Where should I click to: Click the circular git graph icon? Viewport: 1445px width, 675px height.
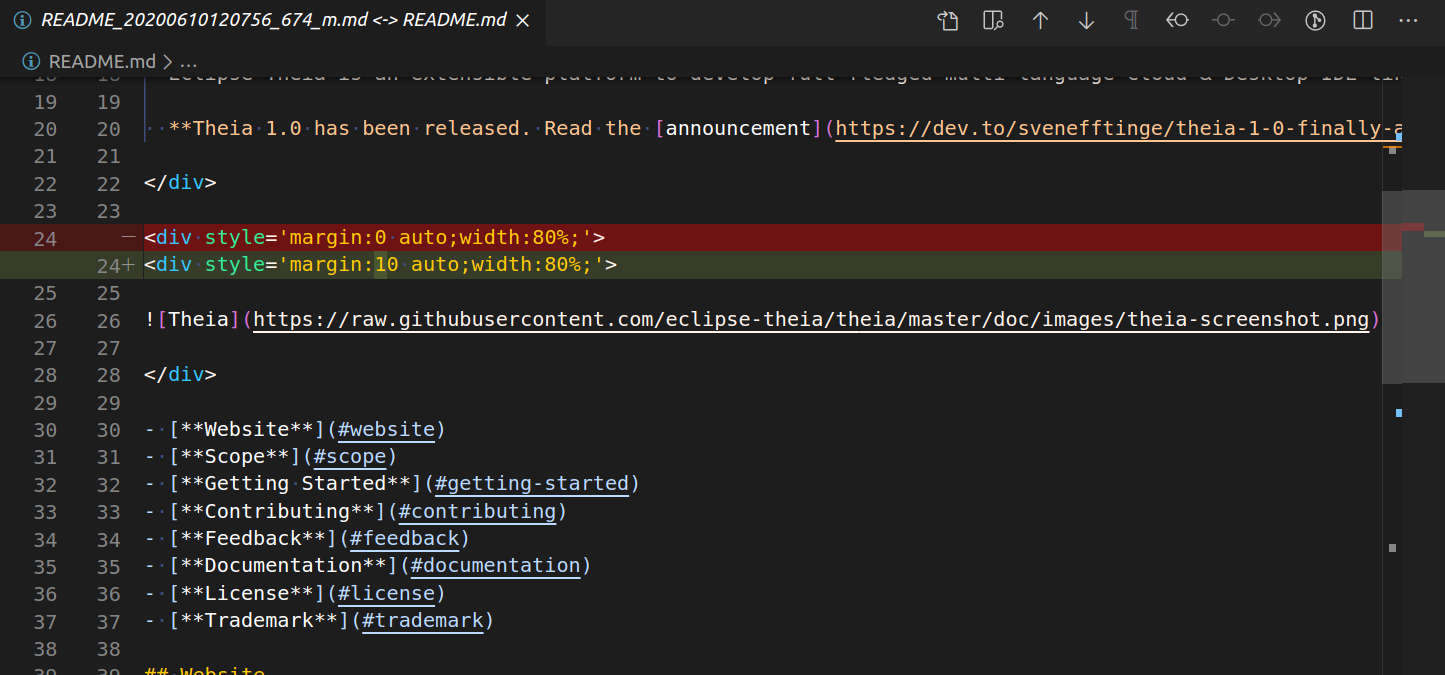point(1316,20)
